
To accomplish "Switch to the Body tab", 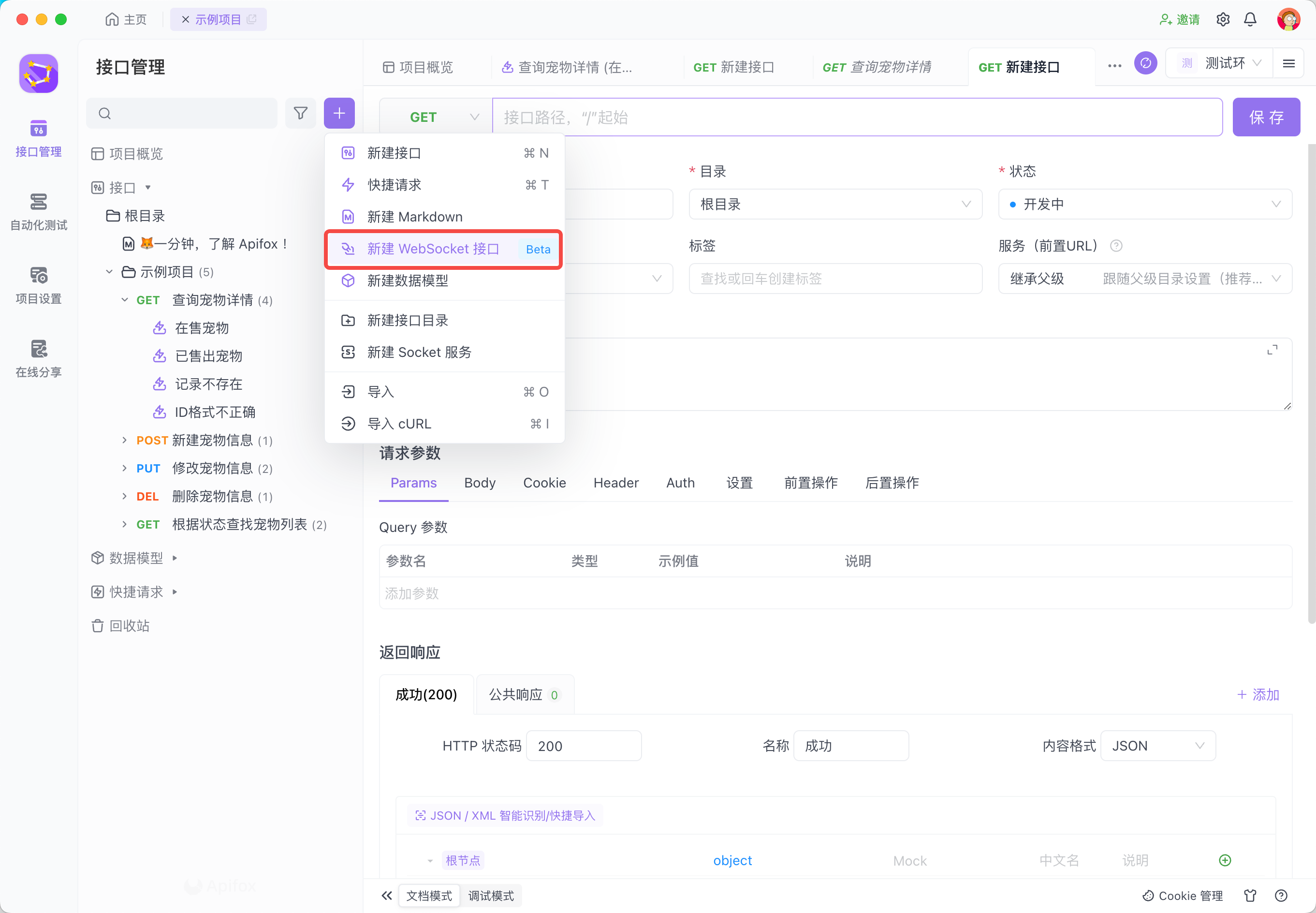I will click(479, 483).
